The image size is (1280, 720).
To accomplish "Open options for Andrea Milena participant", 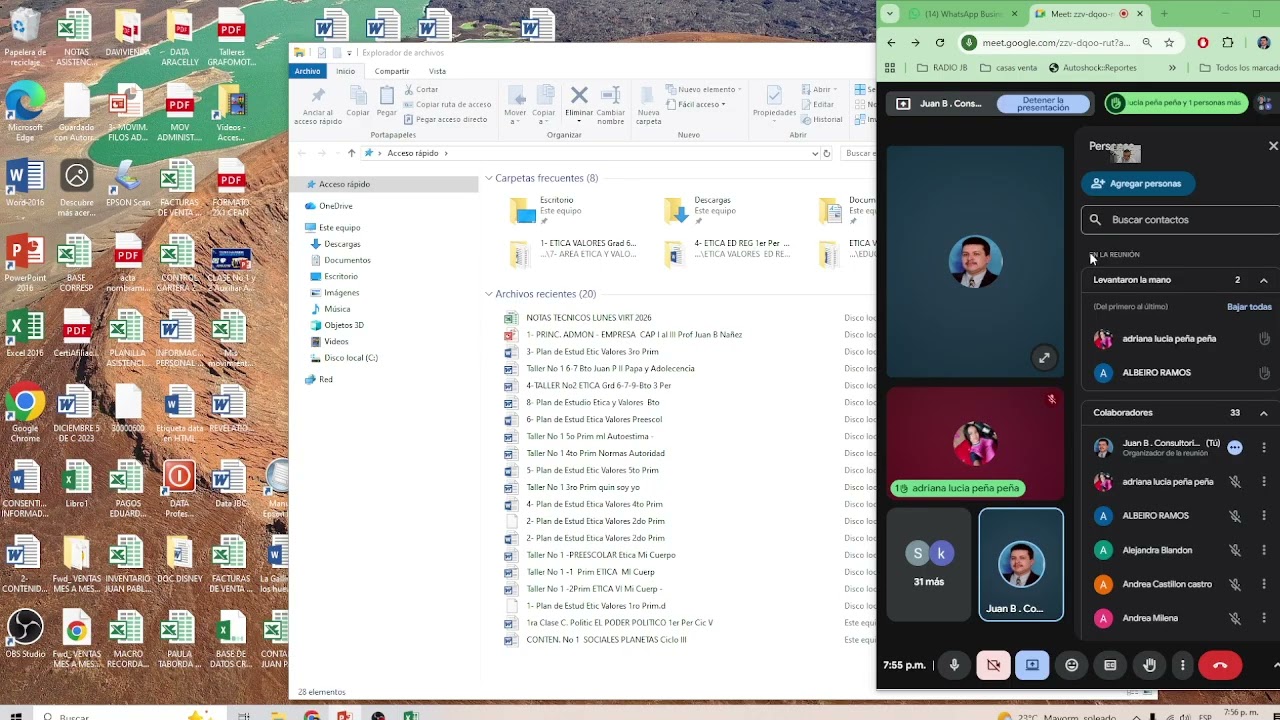I will (x=1264, y=618).
